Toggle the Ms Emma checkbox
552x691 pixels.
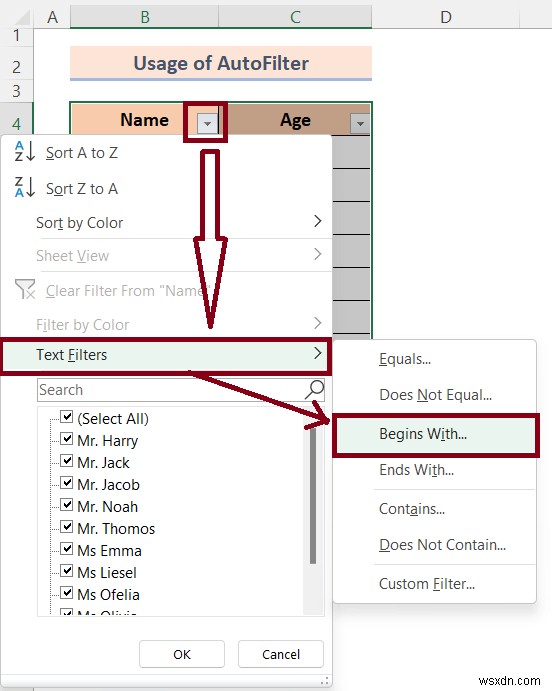pos(67,549)
